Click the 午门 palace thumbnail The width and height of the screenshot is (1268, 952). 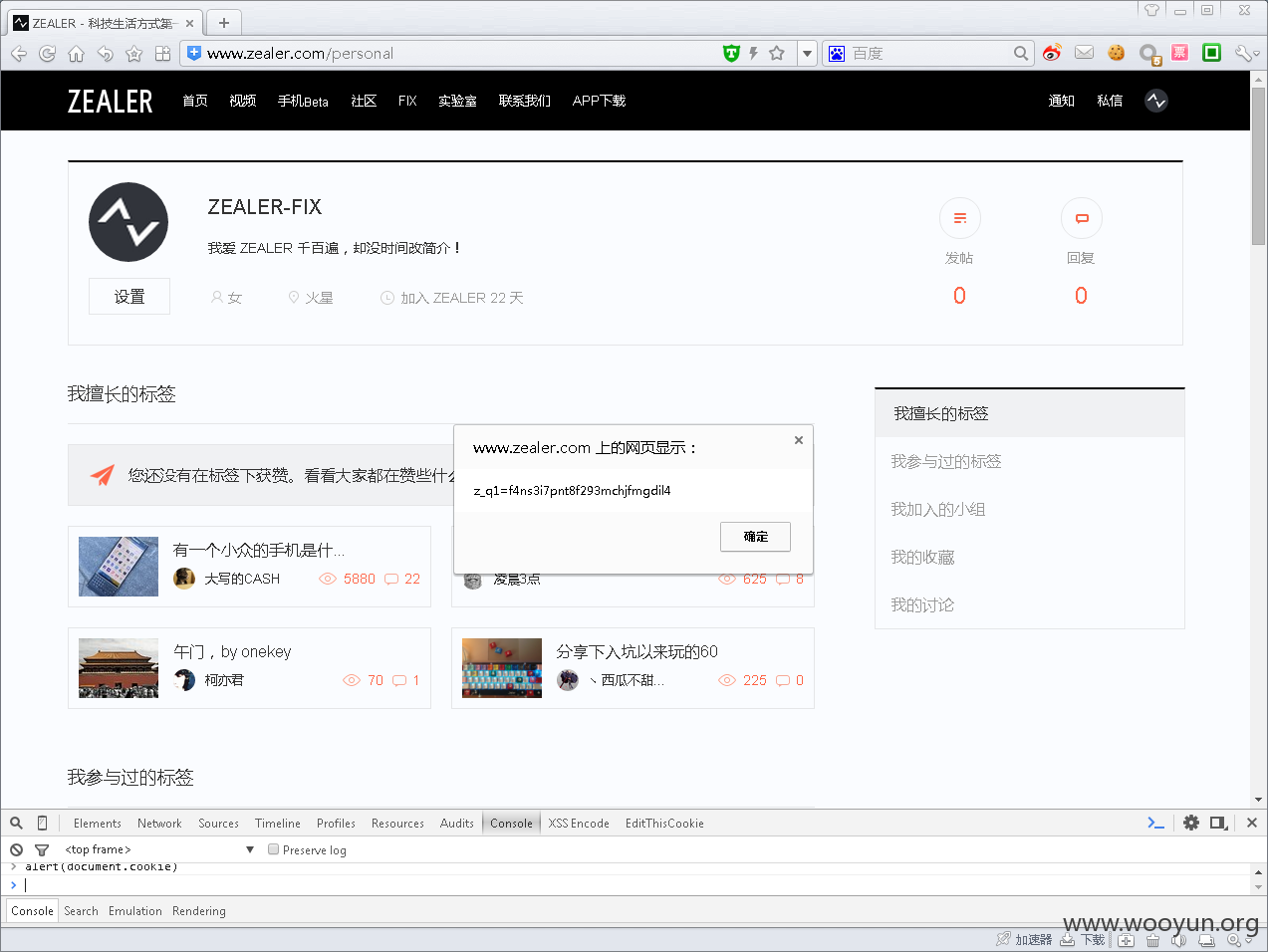119,668
